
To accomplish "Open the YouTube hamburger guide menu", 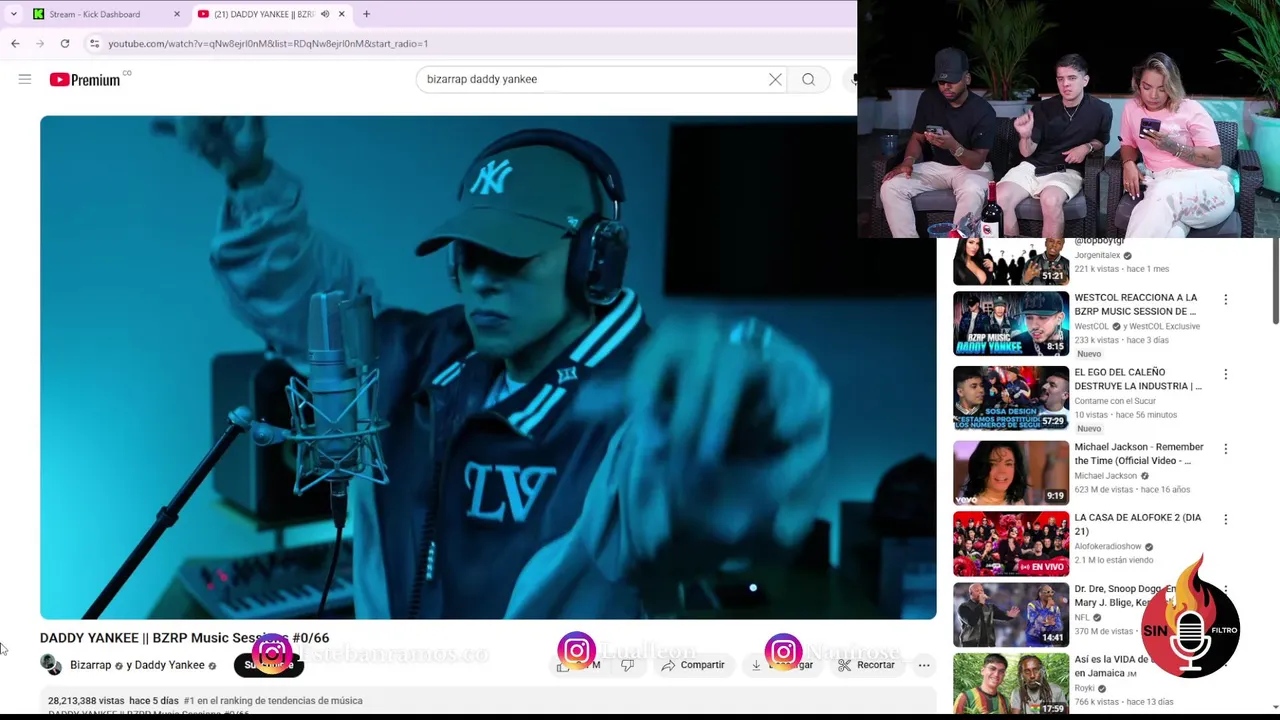I will [25, 79].
